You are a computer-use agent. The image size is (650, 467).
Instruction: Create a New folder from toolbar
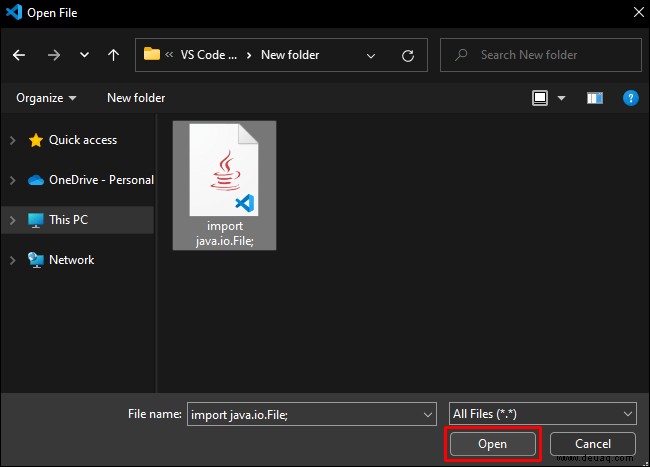click(x=136, y=98)
